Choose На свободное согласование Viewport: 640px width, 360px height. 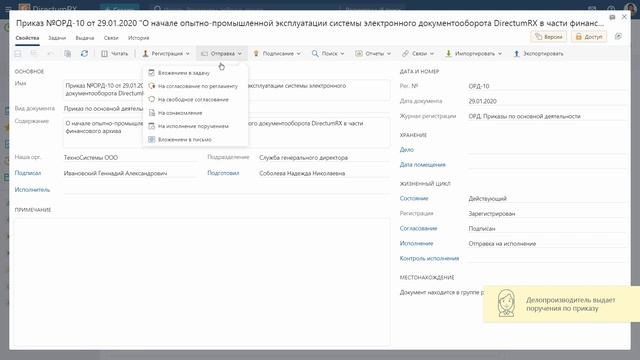[195, 100]
